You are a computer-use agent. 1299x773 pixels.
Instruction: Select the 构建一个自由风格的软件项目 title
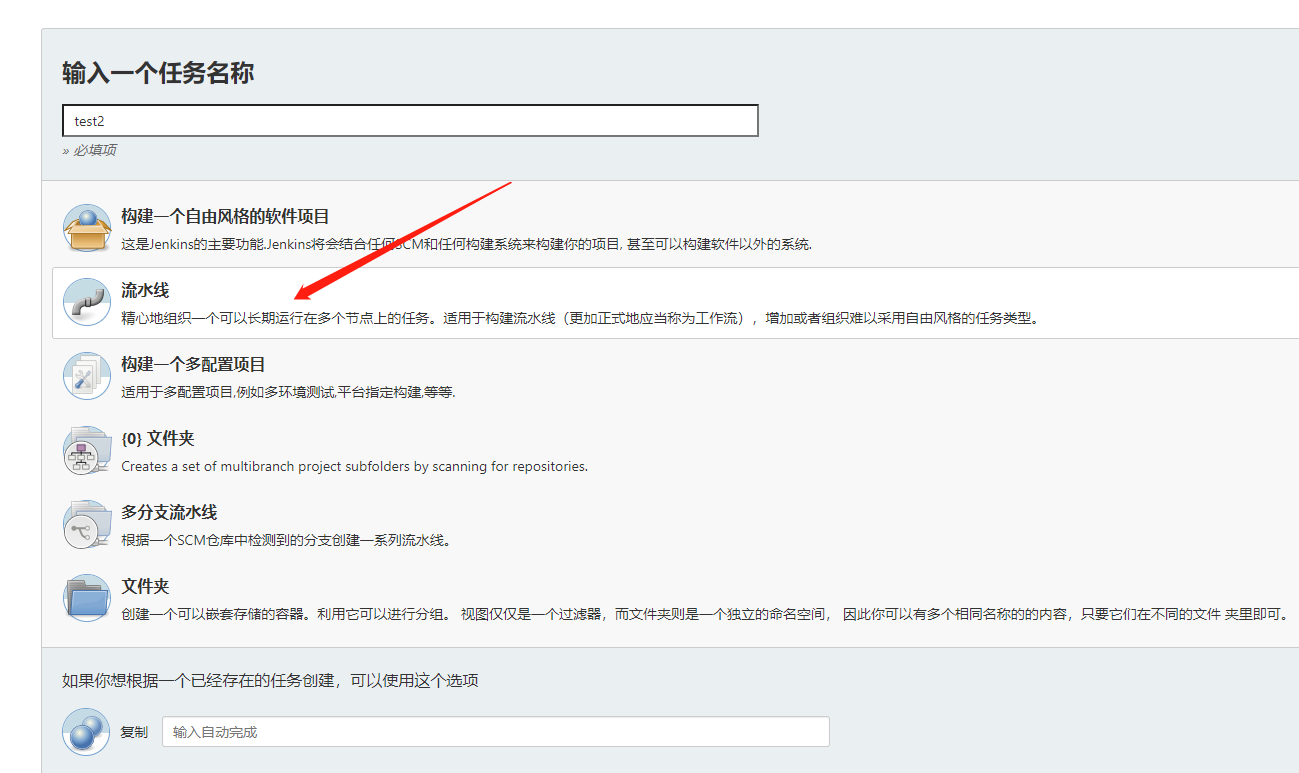(225, 216)
